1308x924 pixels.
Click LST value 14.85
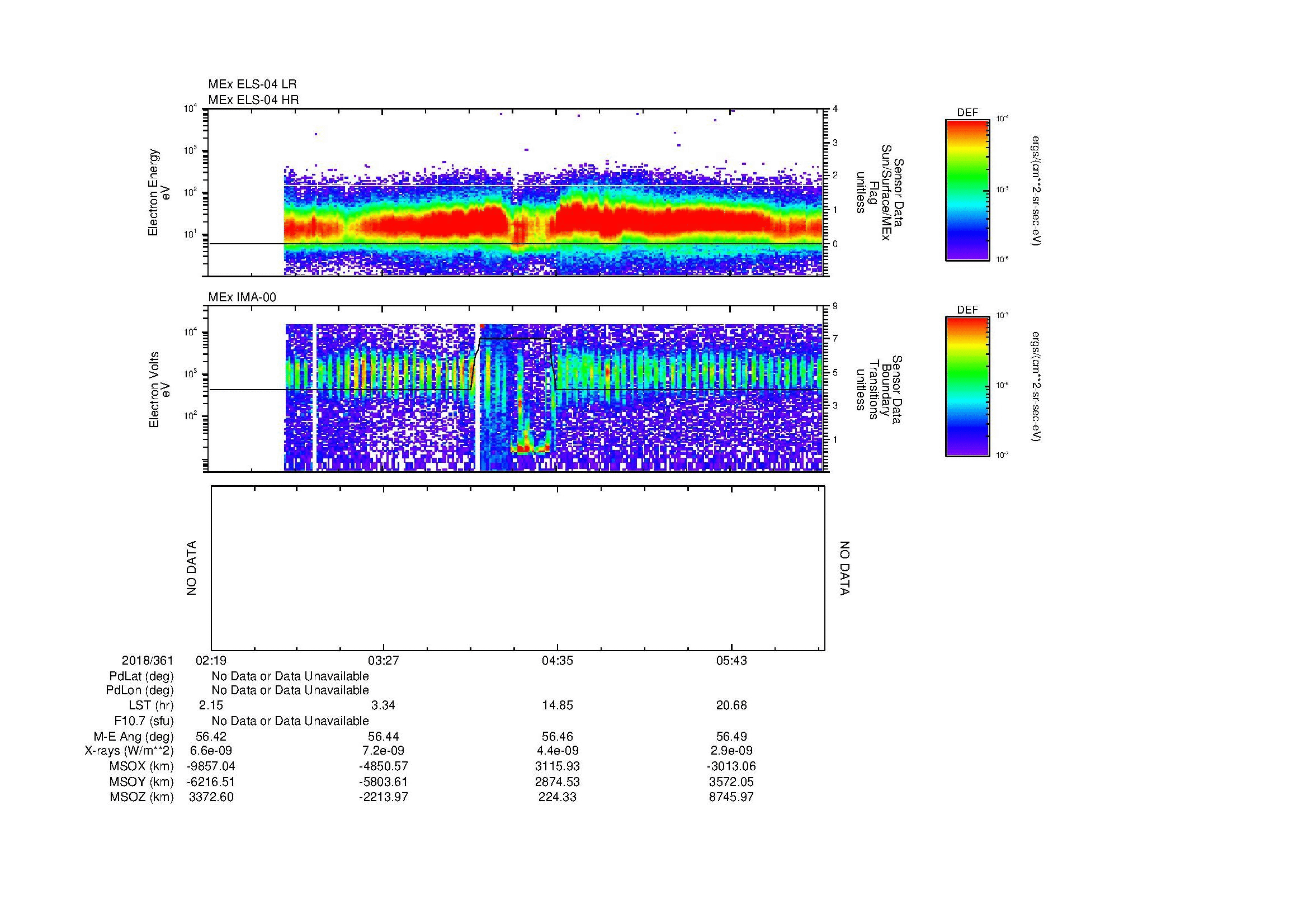[x=558, y=705]
